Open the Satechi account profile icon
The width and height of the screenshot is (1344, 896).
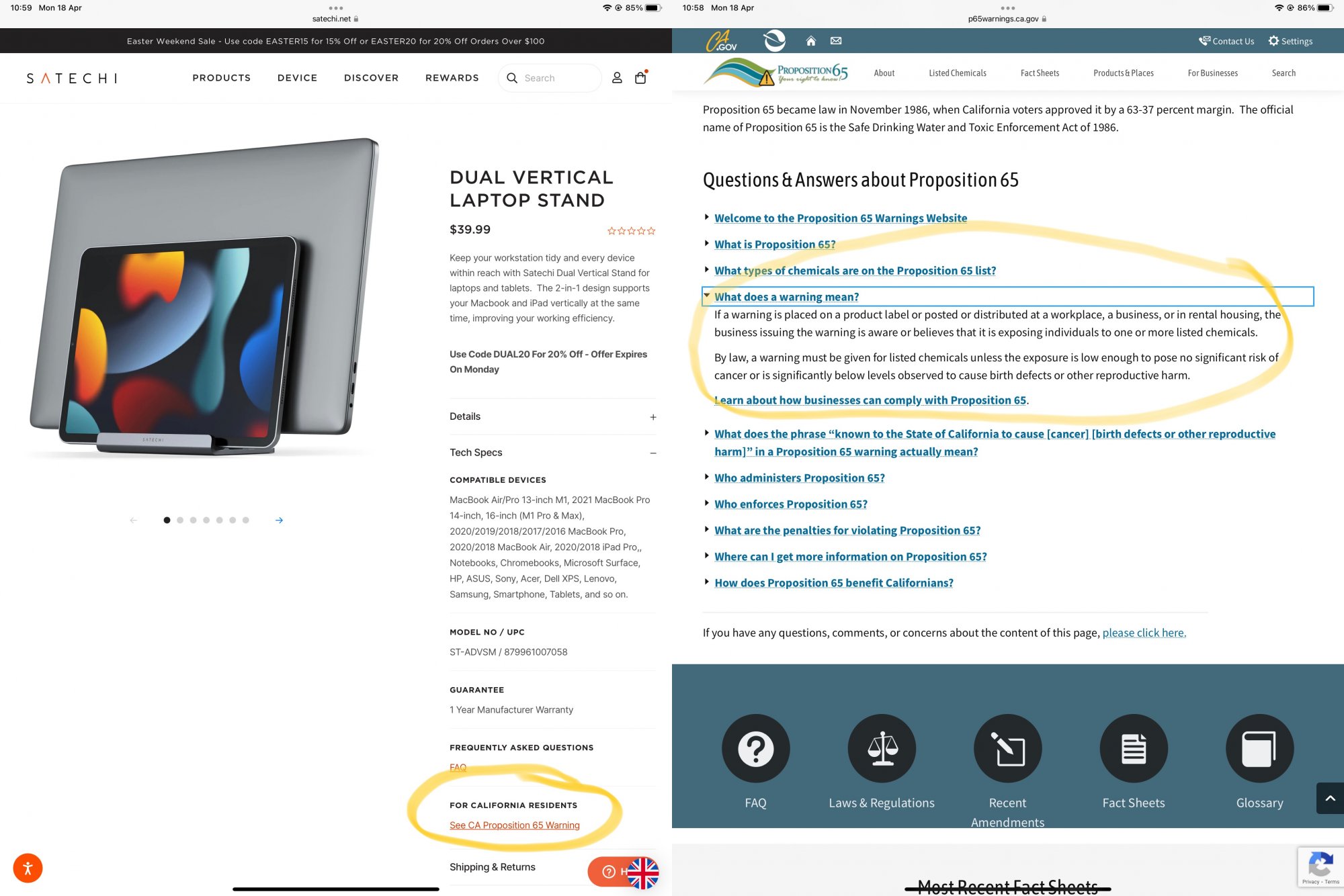click(617, 78)
